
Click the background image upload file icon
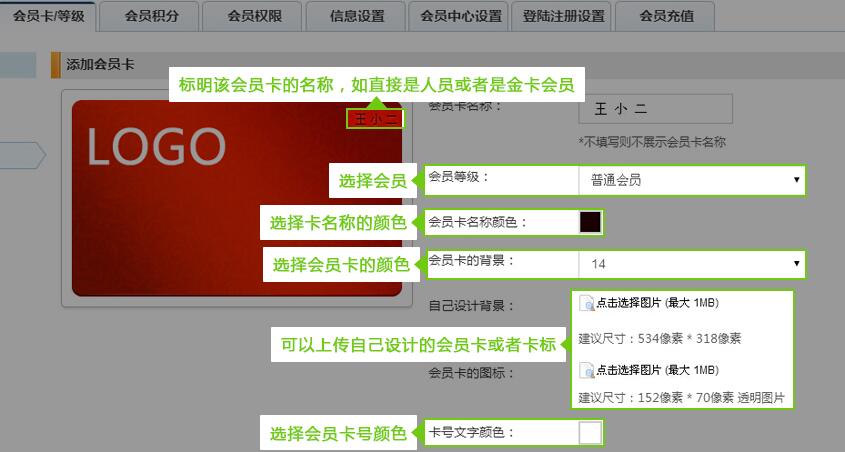pyautogui.click(x=587, y=304)
